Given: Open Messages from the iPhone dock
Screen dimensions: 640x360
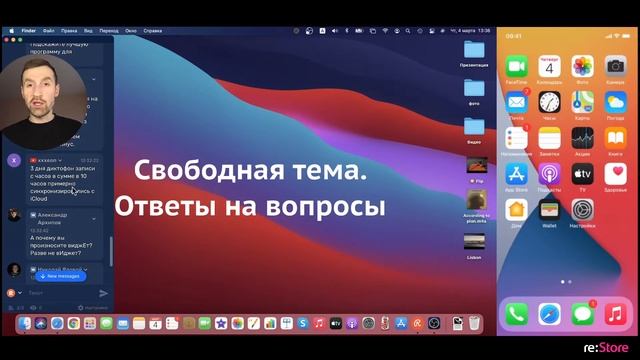Looking at the screenshot, I should [x=582, y=314].
